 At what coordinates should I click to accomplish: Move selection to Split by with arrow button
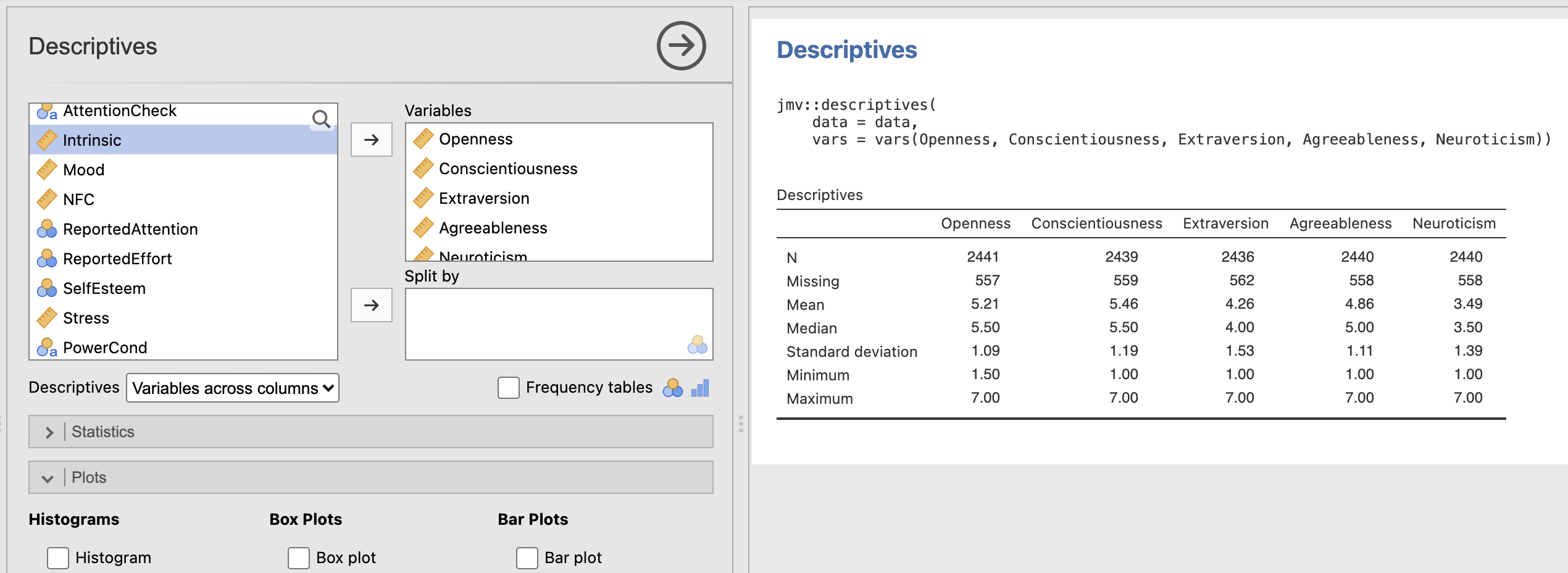(372, 305)
